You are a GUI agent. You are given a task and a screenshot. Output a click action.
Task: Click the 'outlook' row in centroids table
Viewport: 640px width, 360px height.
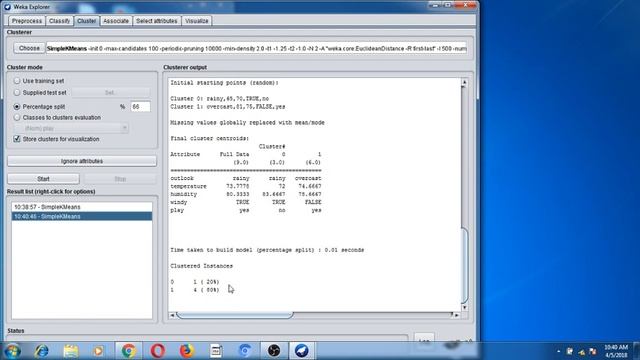tap(246, 178)
